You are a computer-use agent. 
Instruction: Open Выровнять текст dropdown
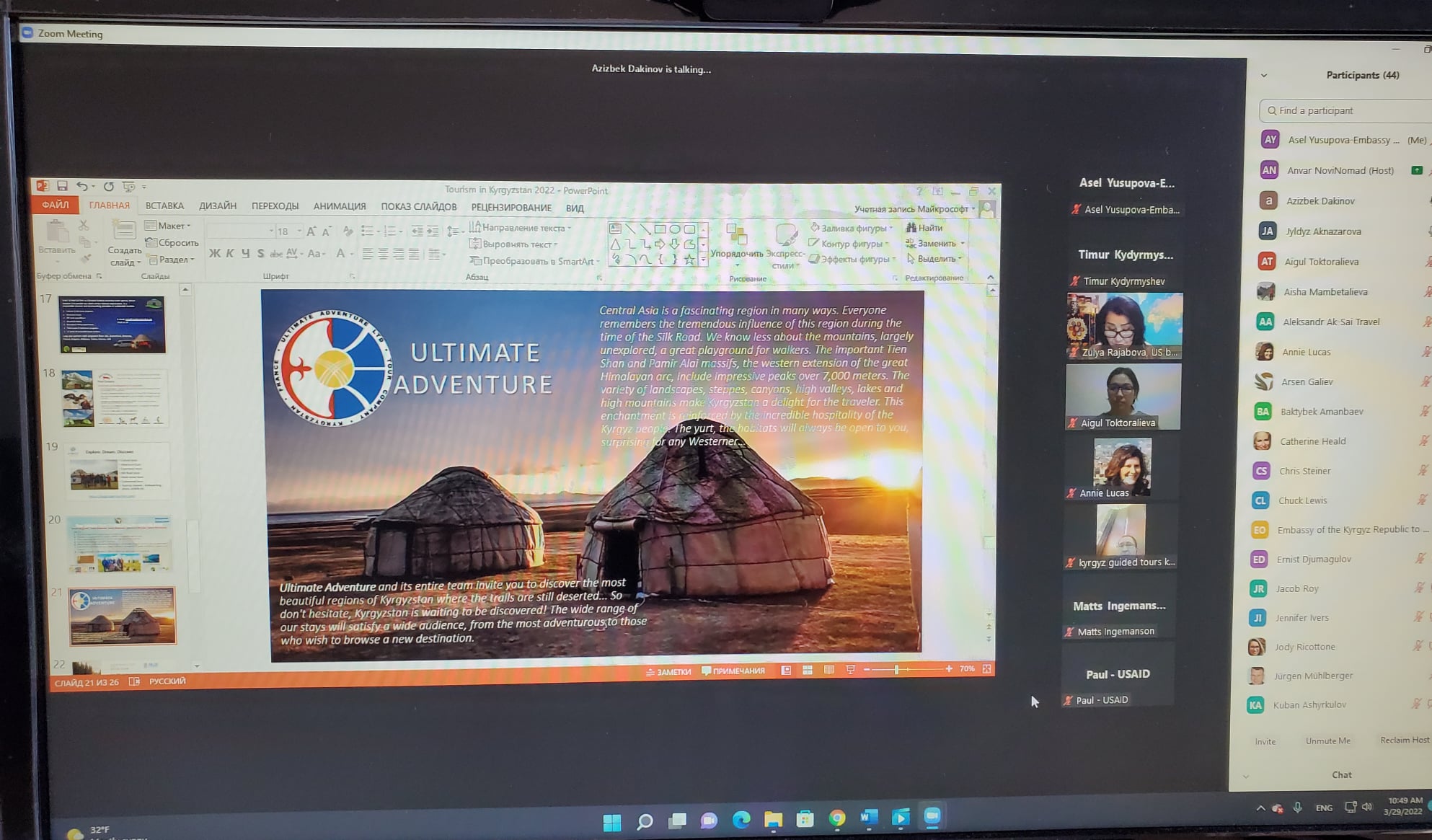tap(513, 244)
